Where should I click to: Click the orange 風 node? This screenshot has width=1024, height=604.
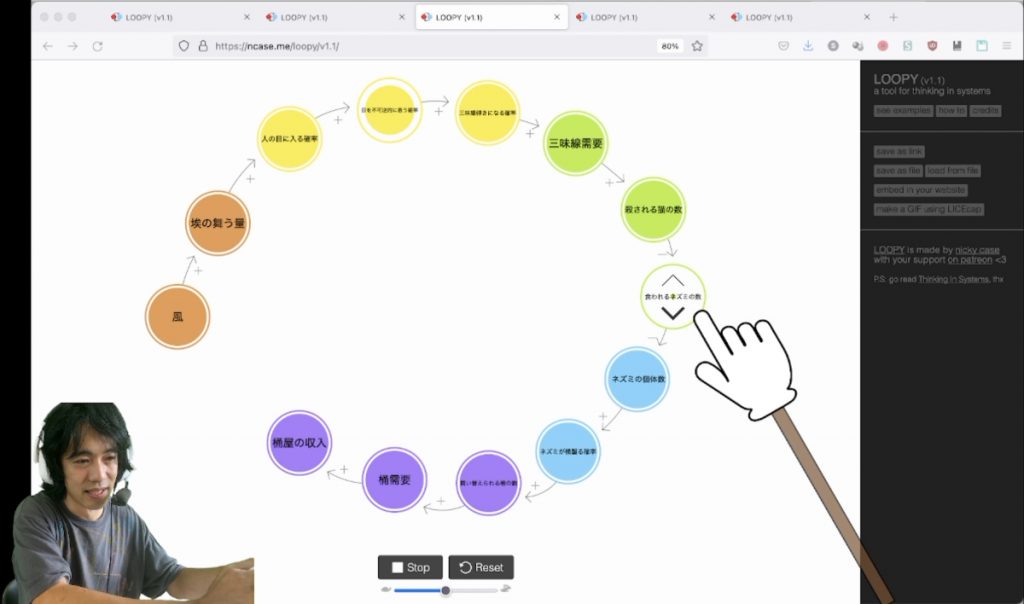[177, 317]
